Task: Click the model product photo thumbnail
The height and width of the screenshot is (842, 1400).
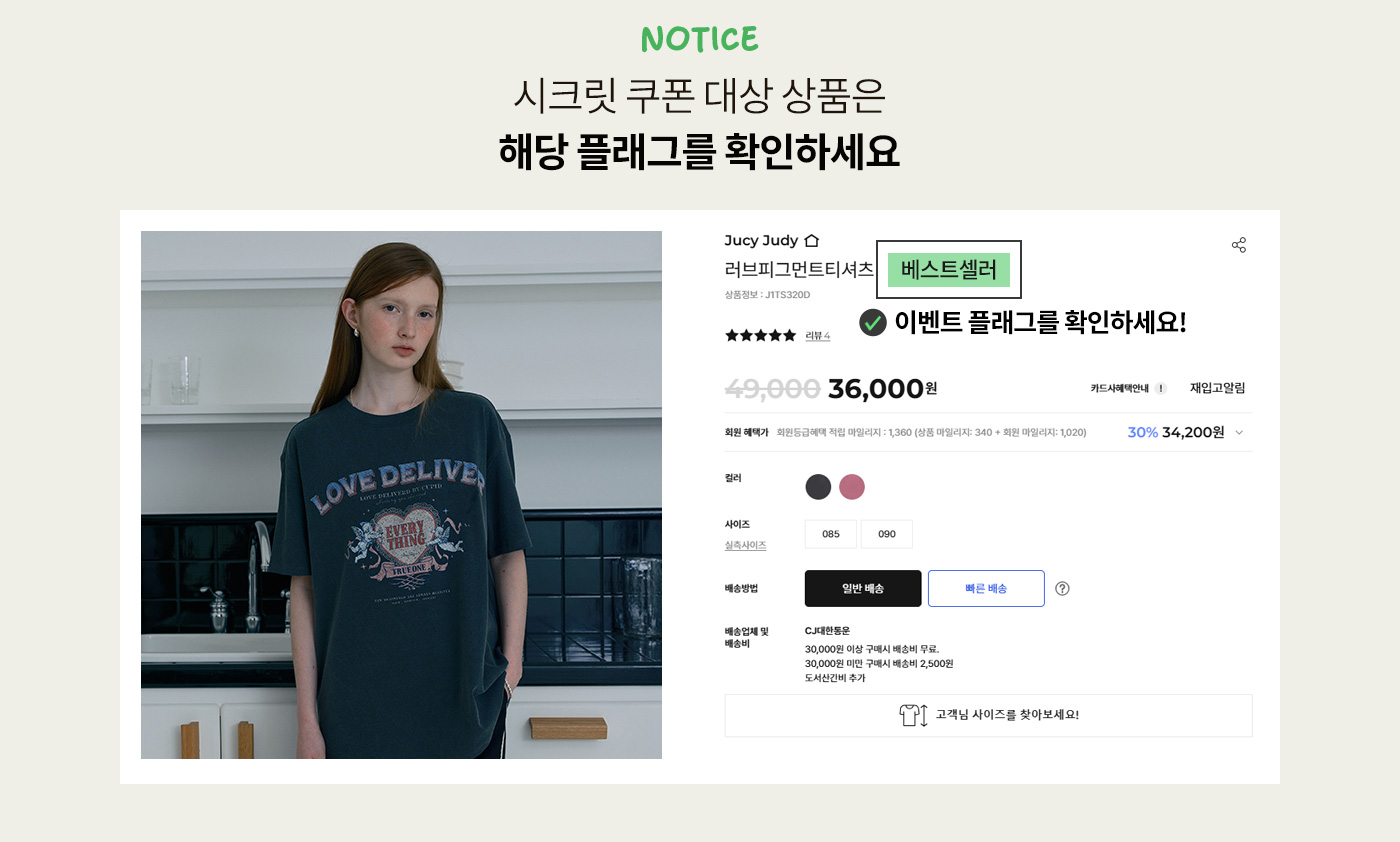Action: click(x=401, y=495)
